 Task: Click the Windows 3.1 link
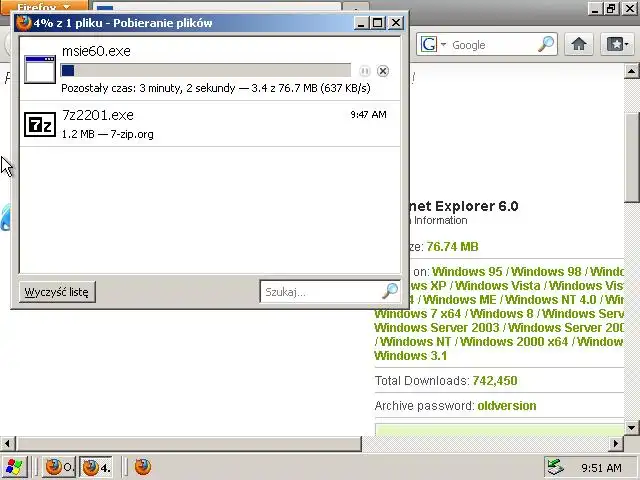pyautogui.click(x=411, y=356)
